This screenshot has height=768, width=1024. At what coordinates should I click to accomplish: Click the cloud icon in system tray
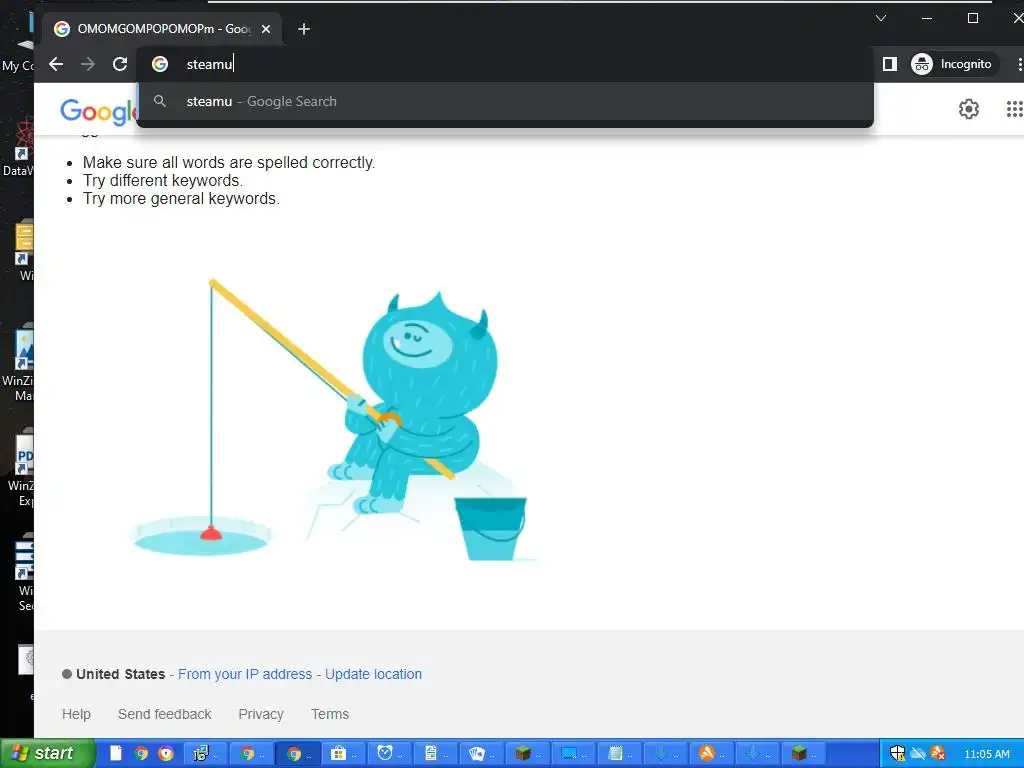[x=918, y=754]
